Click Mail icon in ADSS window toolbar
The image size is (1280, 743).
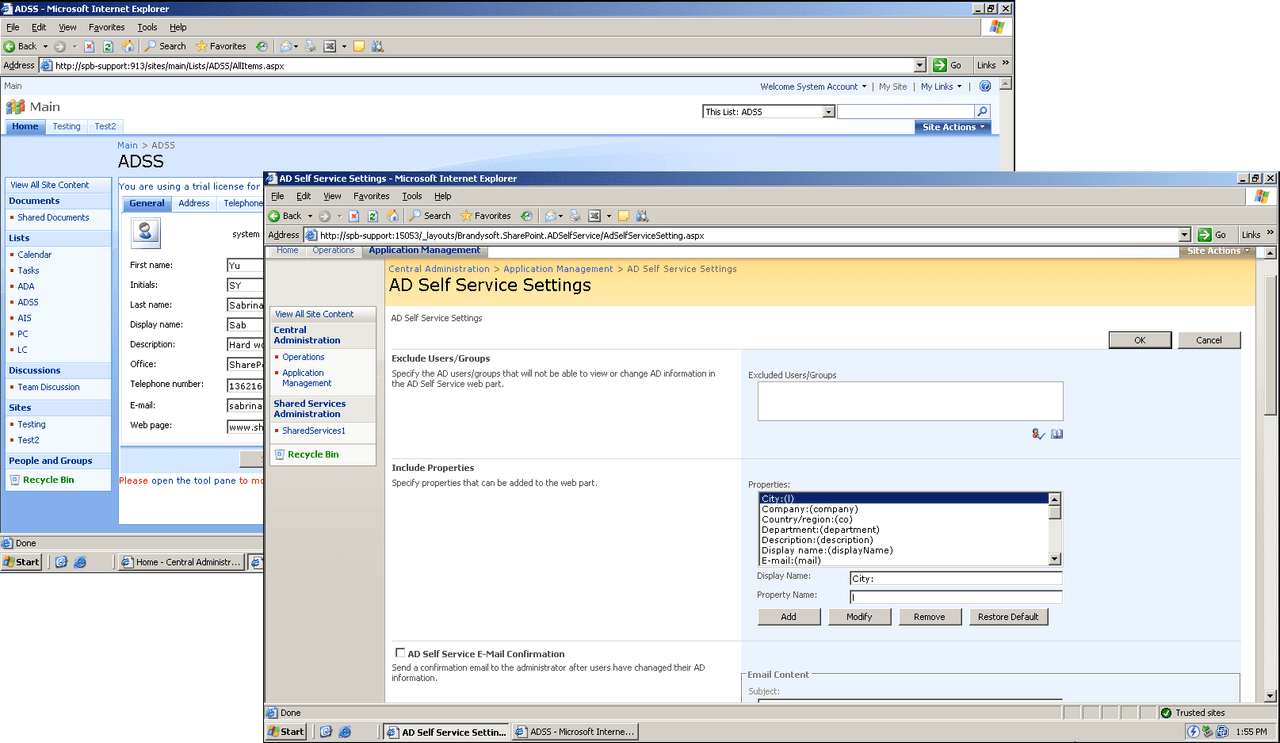[x=286, y=46]
